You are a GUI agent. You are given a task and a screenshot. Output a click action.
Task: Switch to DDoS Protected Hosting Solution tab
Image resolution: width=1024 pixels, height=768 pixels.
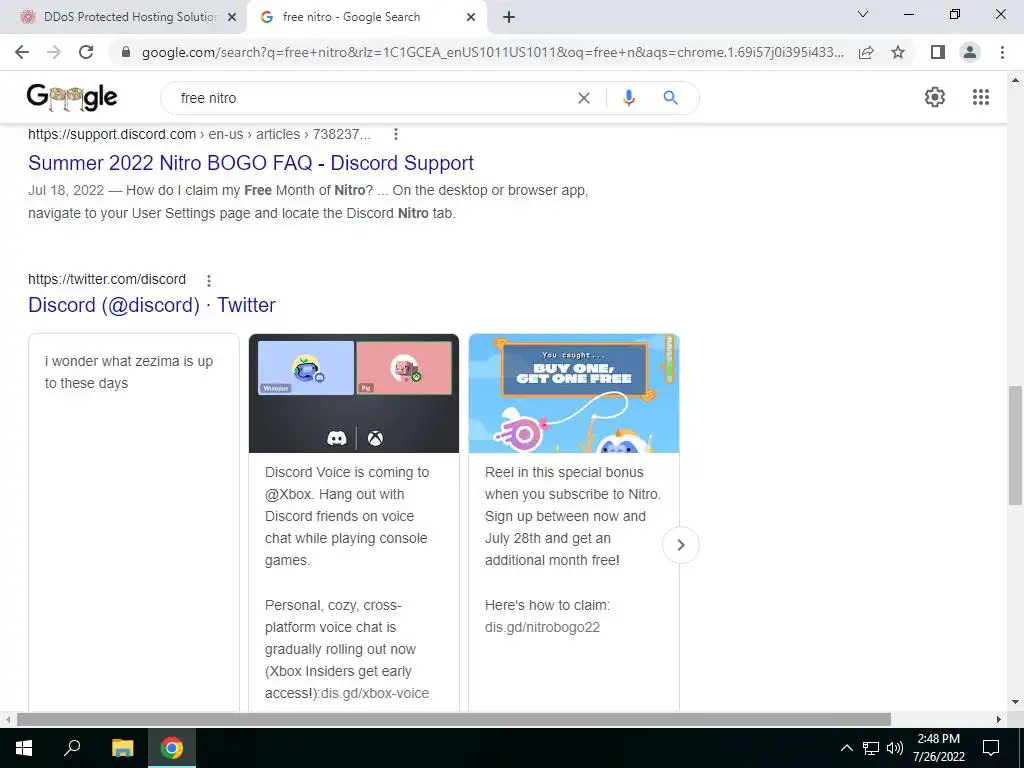click(123, 17)
